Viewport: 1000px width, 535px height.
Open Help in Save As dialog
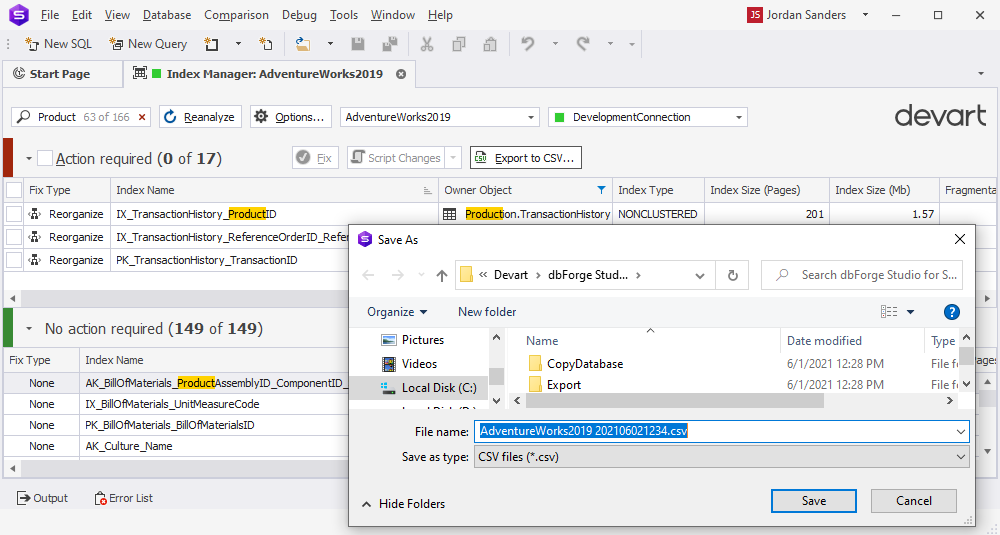pos(952,312)
